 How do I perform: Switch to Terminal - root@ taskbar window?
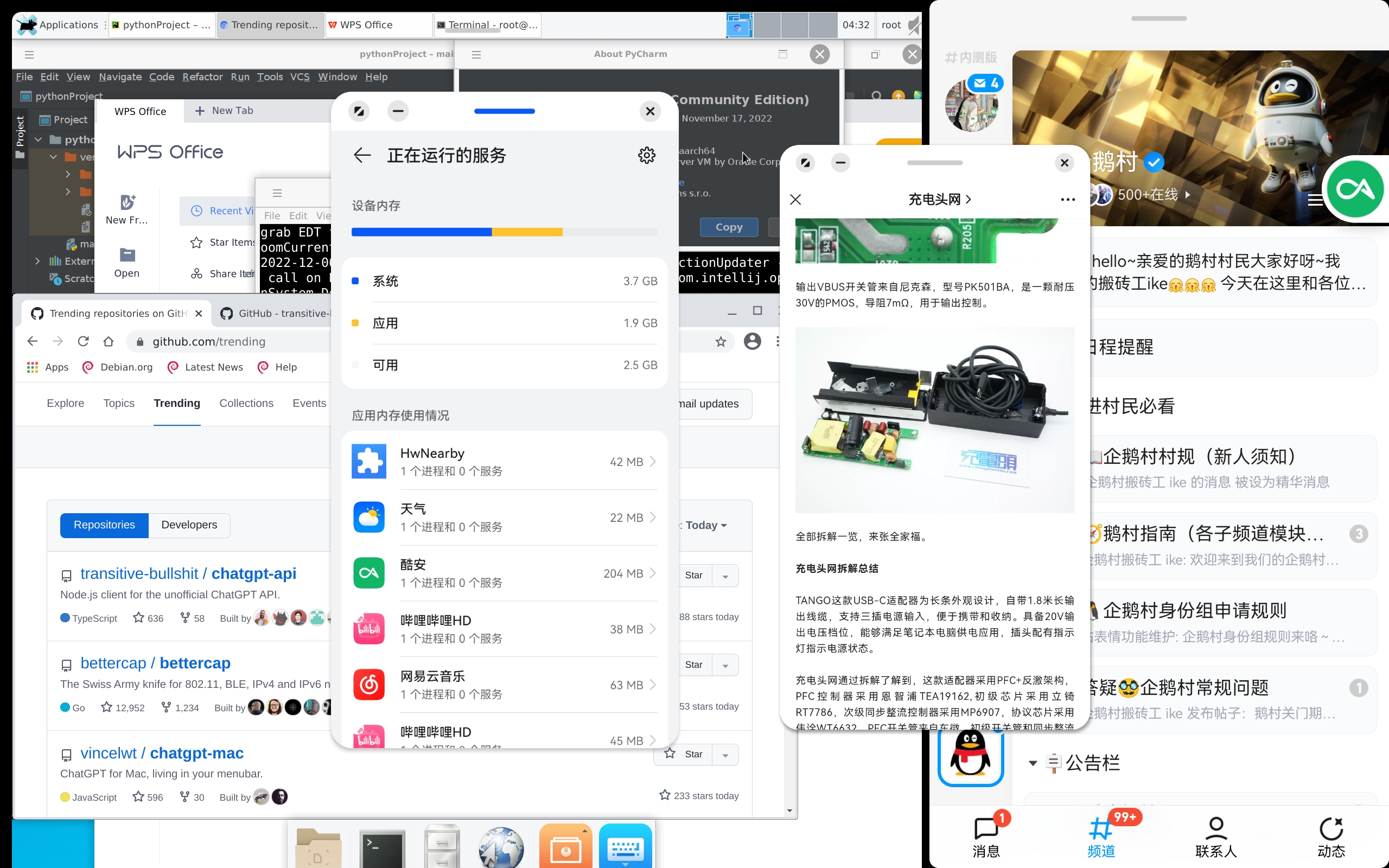pos(487,25)
